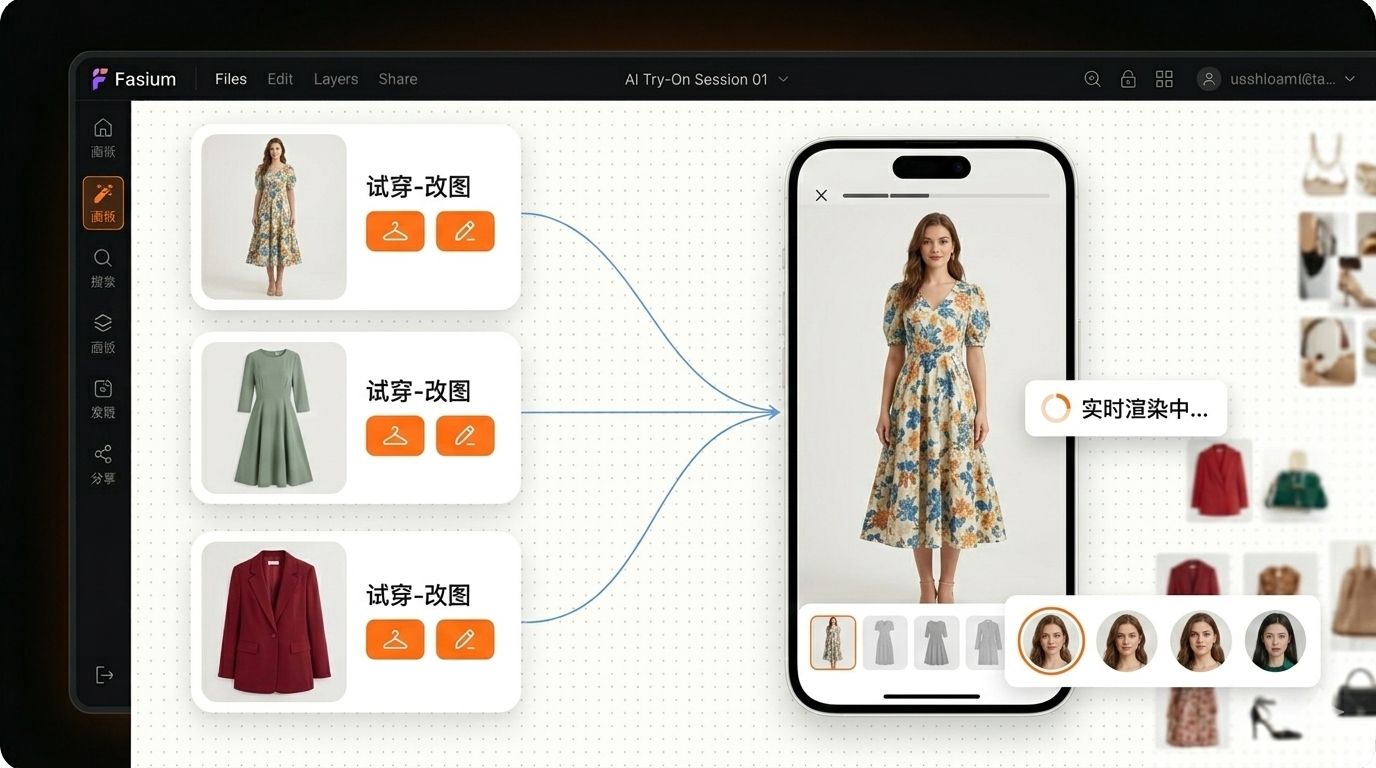Select the gray coat thumbnail in phone strip
1376x768 pixels.
pos(986,642)
